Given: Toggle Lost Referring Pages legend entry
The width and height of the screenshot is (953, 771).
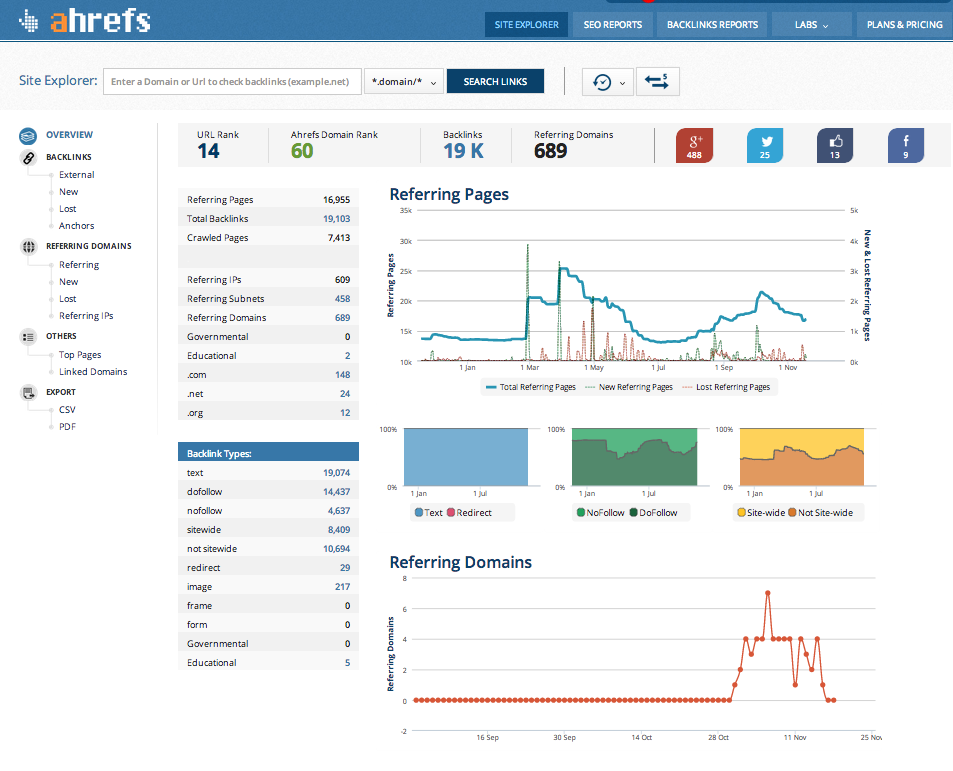Looking at the screenshot, I should click(726, 387).
